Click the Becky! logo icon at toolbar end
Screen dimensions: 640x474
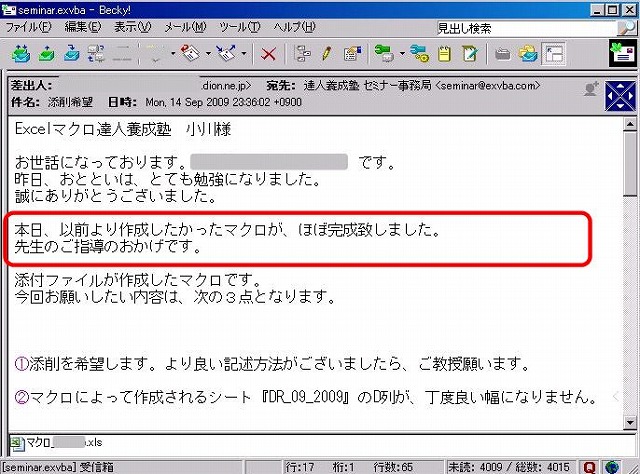coord(622,53)
